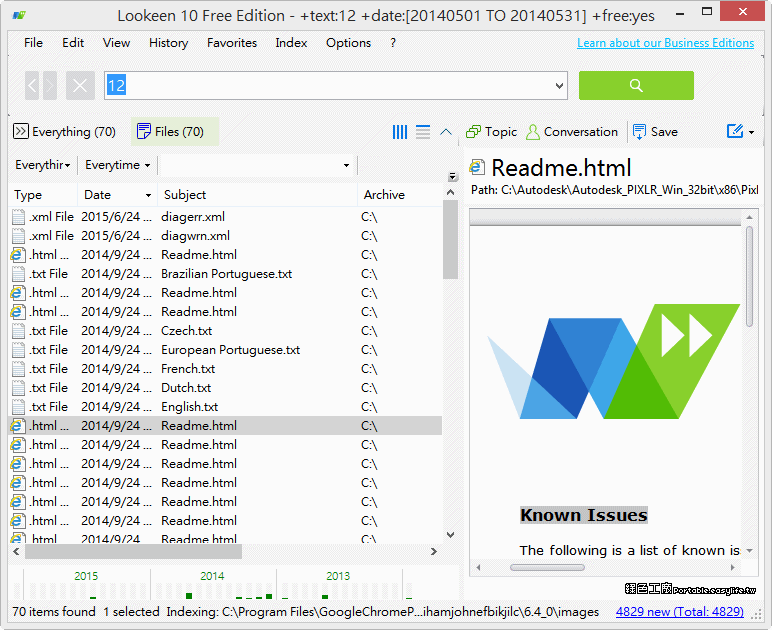Screen dimensions: 772x630
Task: Open the Everytime date filter dropdown
Action: click(x=118, y=165)
